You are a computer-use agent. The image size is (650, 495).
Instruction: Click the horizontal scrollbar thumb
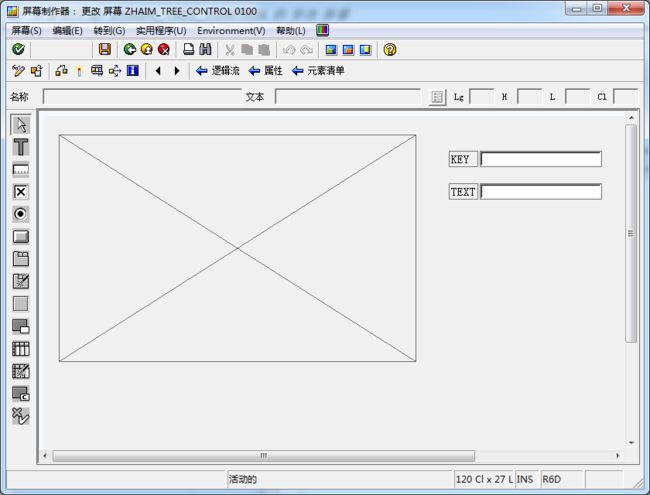click(264, 456)
